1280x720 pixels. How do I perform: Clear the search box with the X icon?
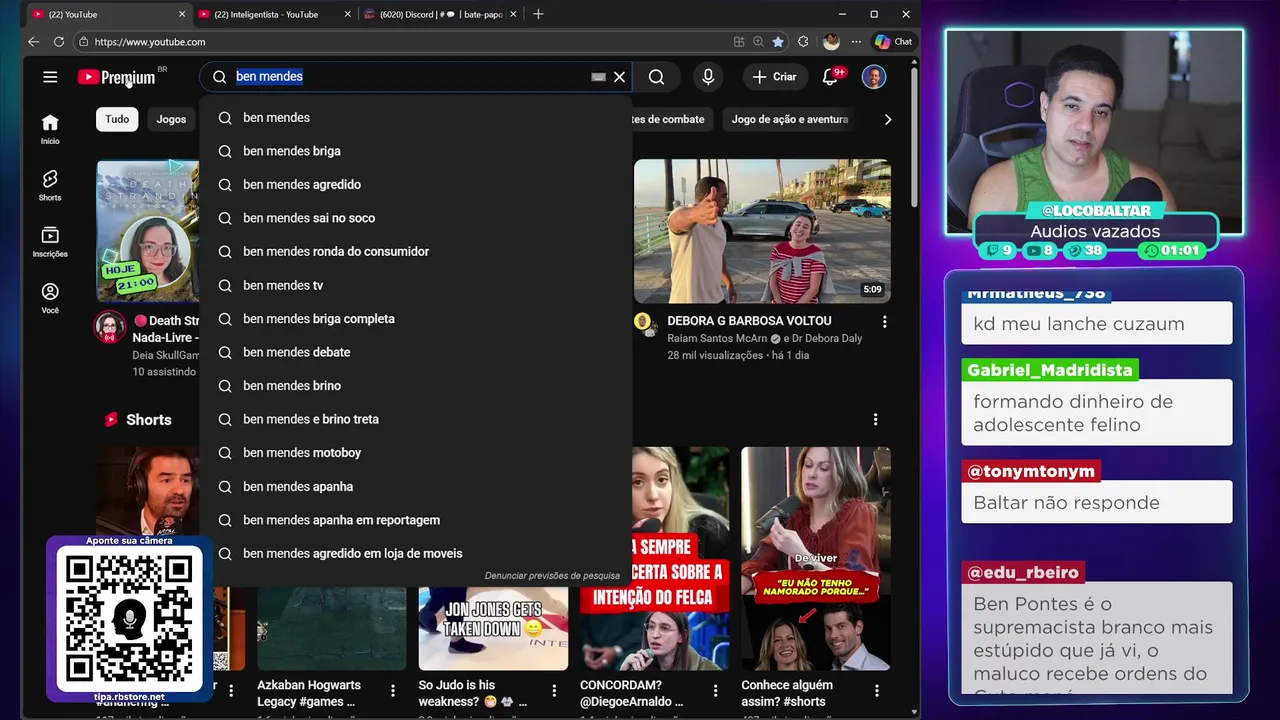click(x=619, y=77)
